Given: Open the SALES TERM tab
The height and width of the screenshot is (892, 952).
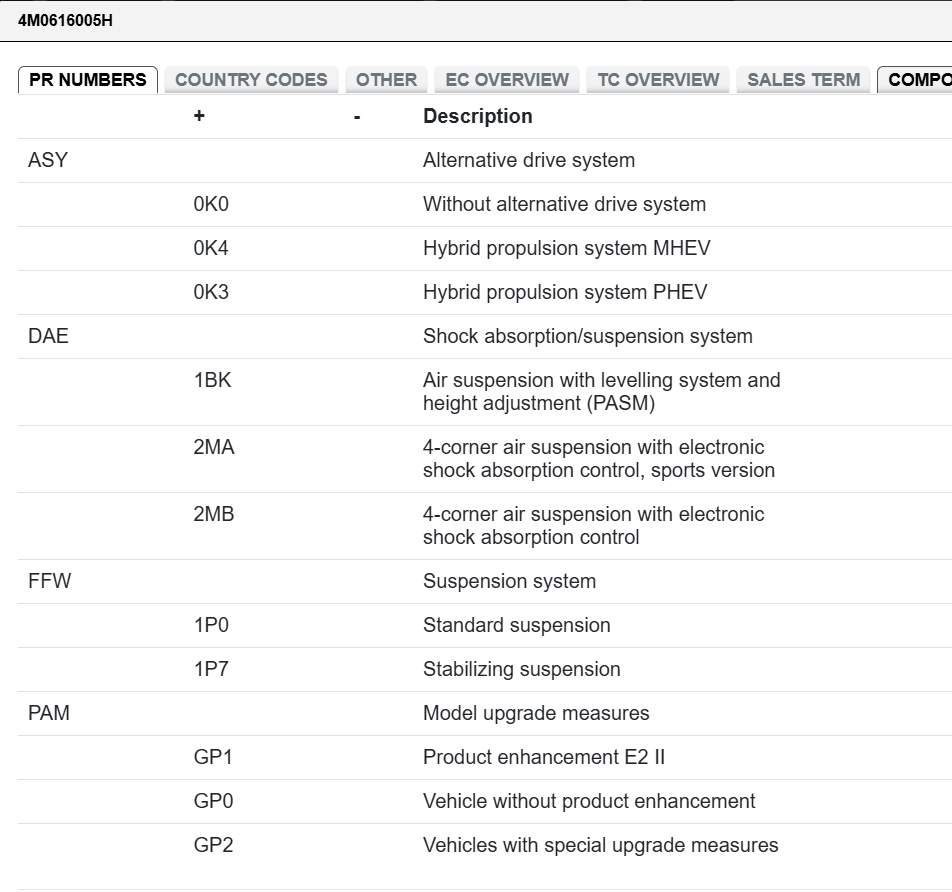Looking at the screenshot, I should point(803,80).
